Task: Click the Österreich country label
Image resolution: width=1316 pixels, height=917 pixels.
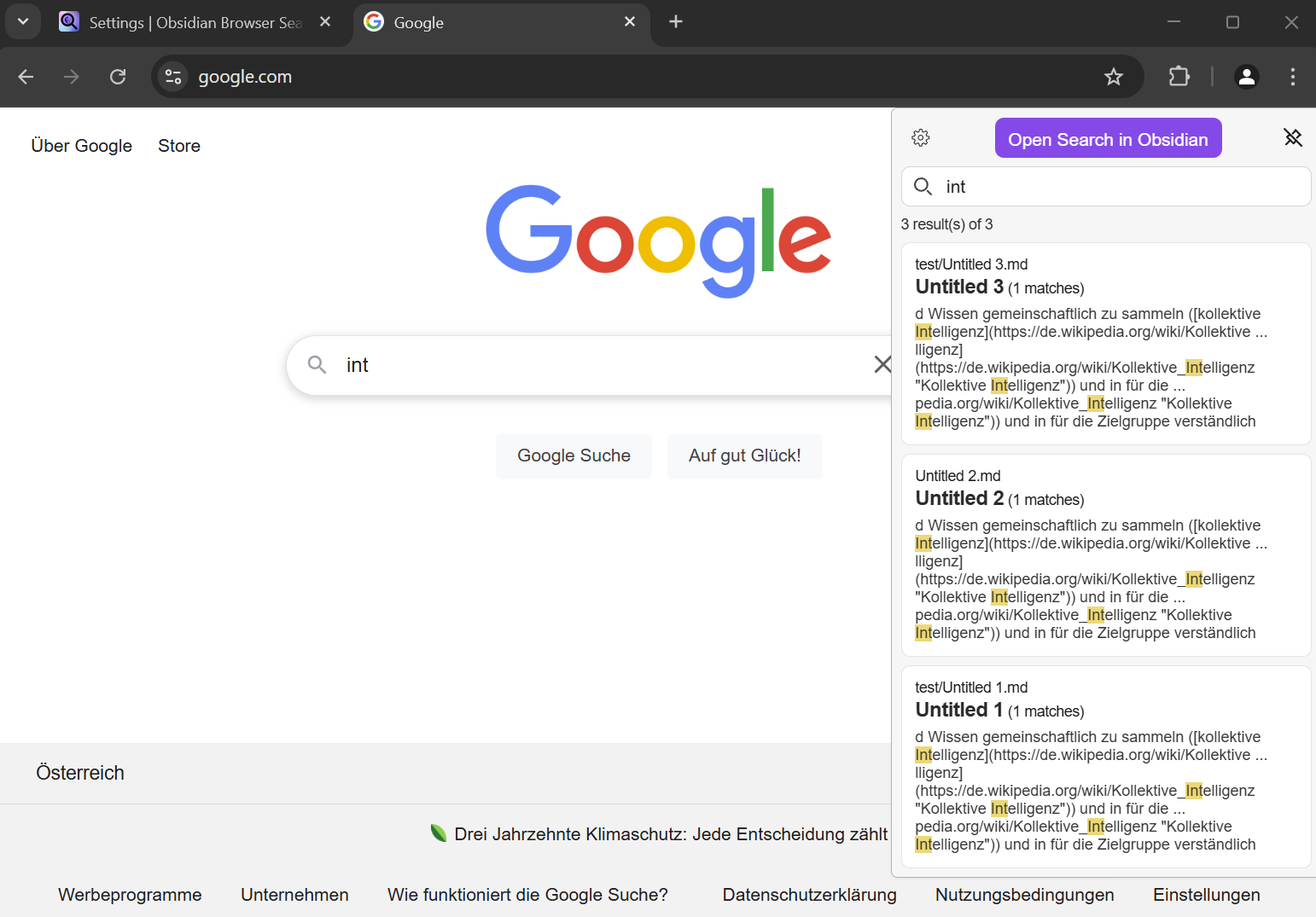Action: [x=80, y=773]
